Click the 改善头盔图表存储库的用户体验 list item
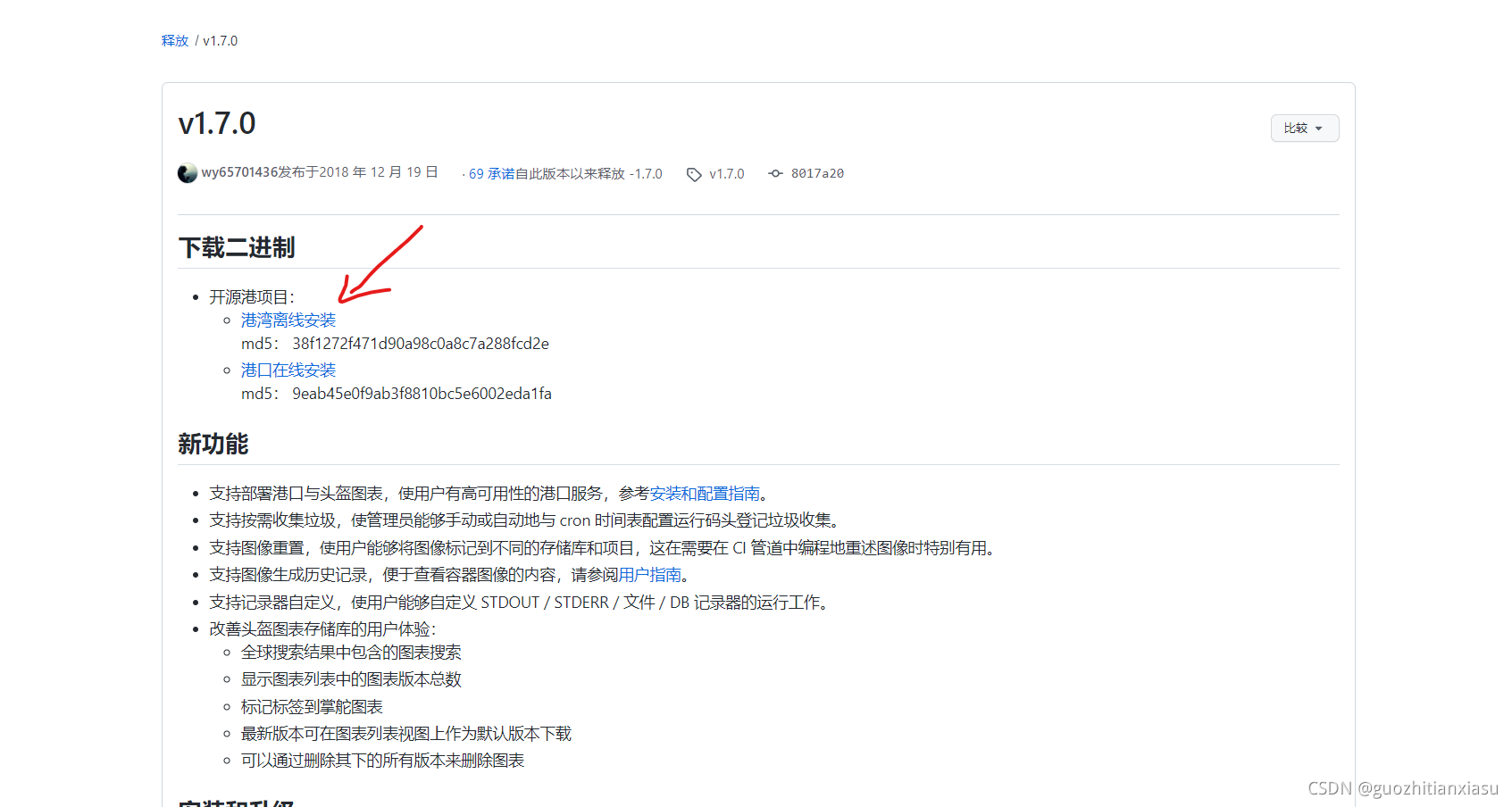This screenshot has height=807, width=1512. (x=322, y=629)
